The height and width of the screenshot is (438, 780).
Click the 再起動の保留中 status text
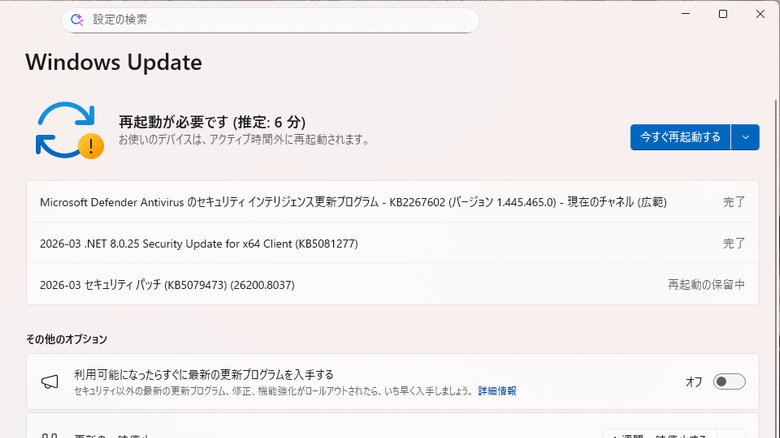click(x=706, y=285)
